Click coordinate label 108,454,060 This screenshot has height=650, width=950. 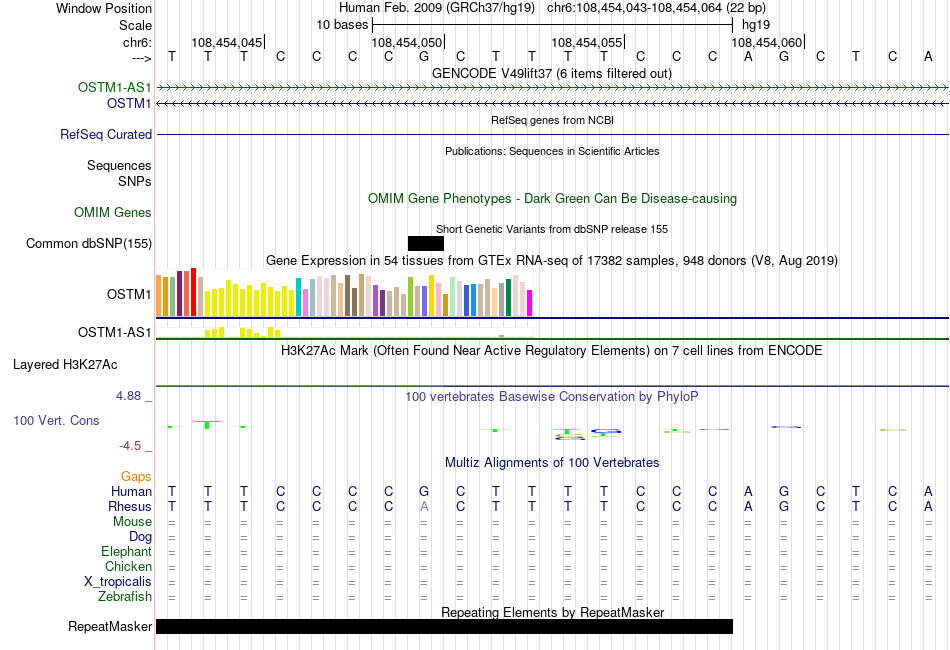766,42
